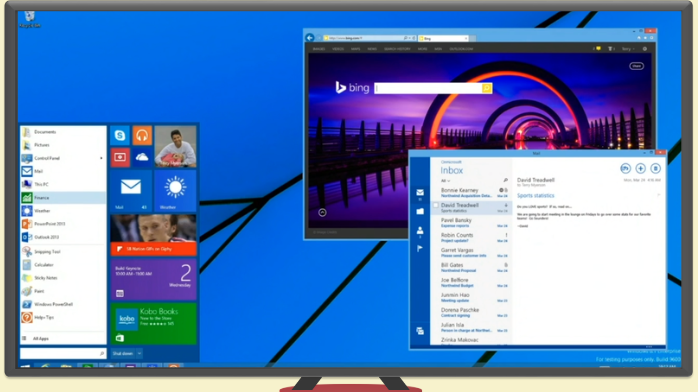
Task: Open Calculator from the Start menu
Action: 63,265
